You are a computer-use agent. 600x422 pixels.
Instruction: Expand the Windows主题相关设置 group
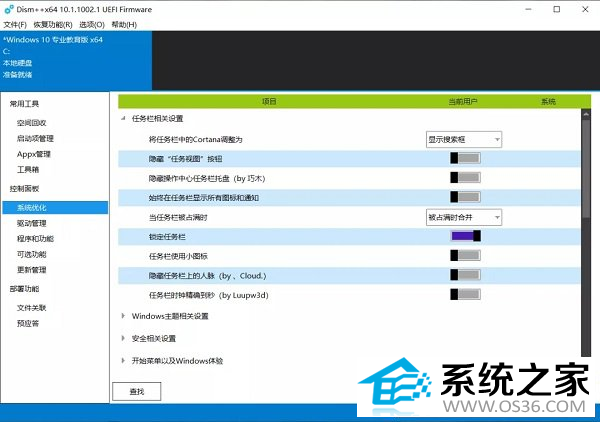click(x=123, y=316)
